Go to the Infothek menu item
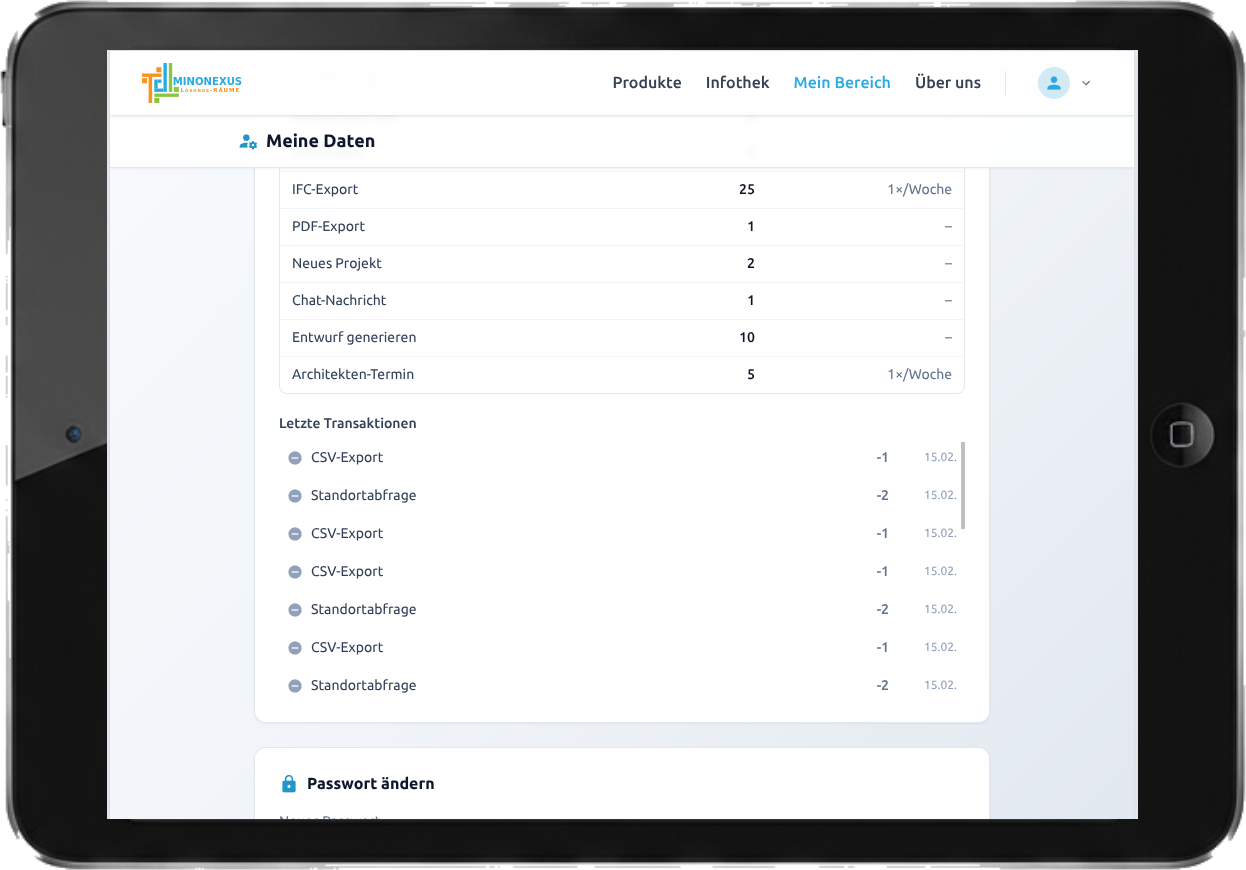This screenshot has width=1246, height=870. pyautogui.click(x=737, y=83)
